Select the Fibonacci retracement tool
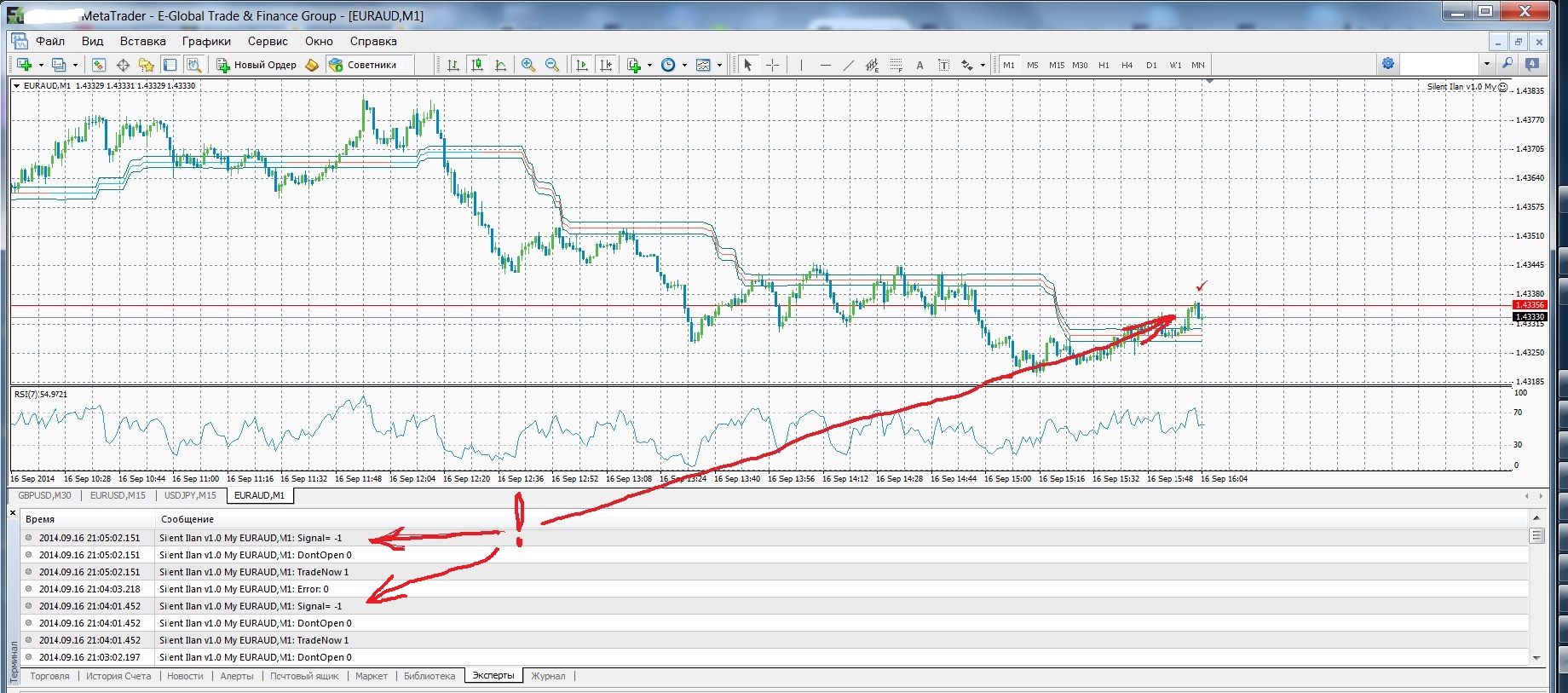The height and width of the screenshot is (693, 1568). click(896, 65)
